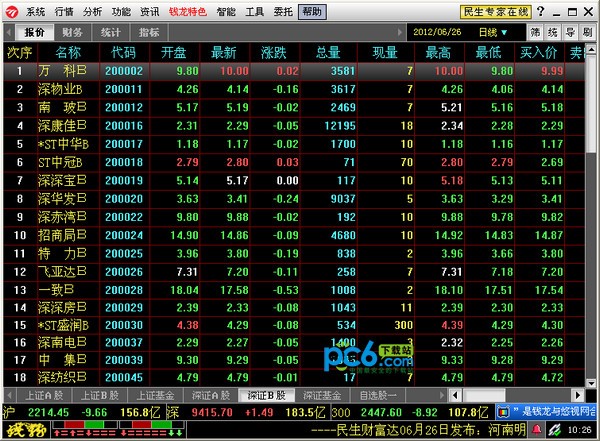Switch to the 财务 tab

pyautogui.click(x=72, y=33)
